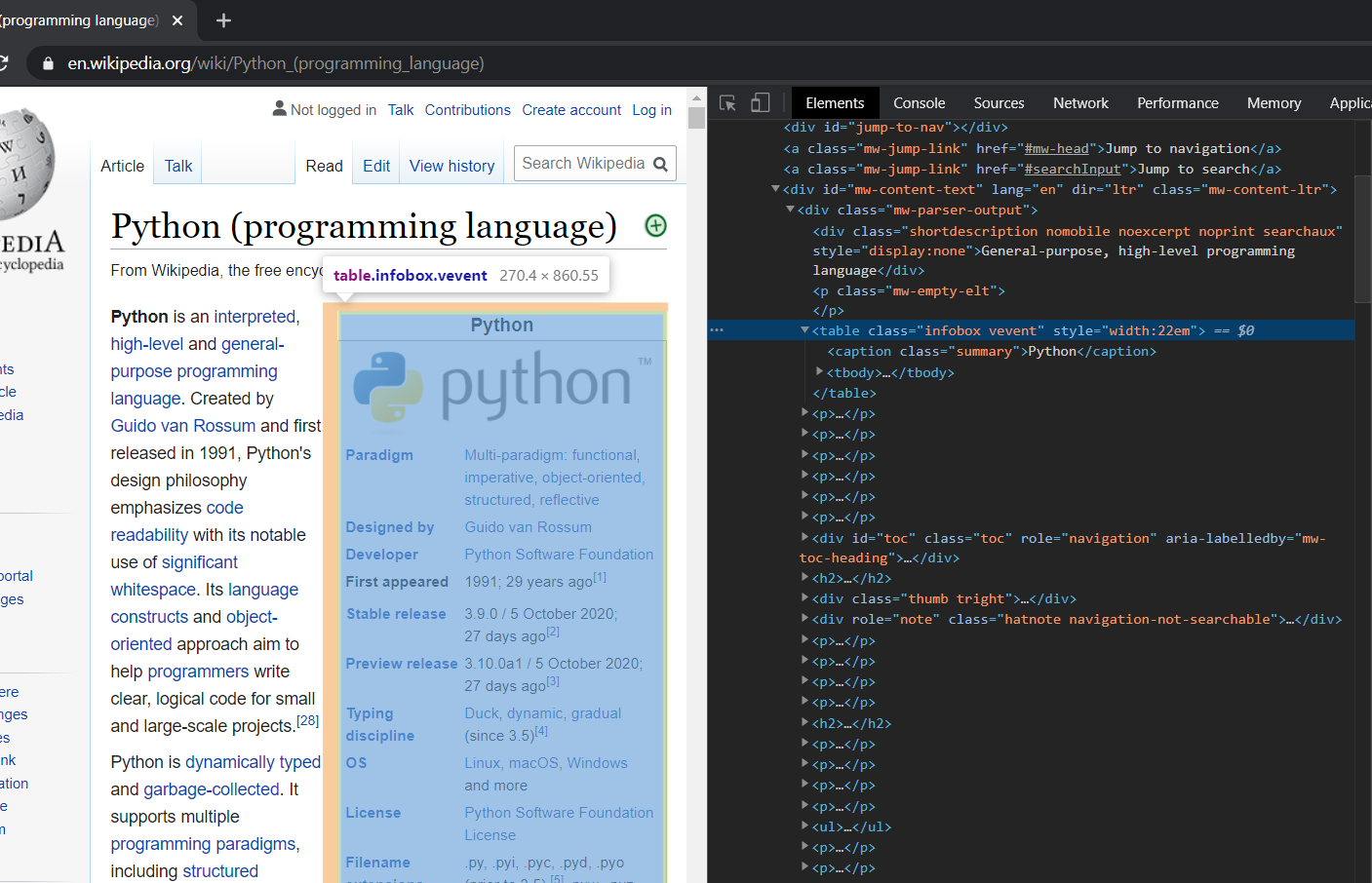Open the View history page tab
Viewport: 1372px width, 883px height.
pyautogui.click(x=451, y=167)
